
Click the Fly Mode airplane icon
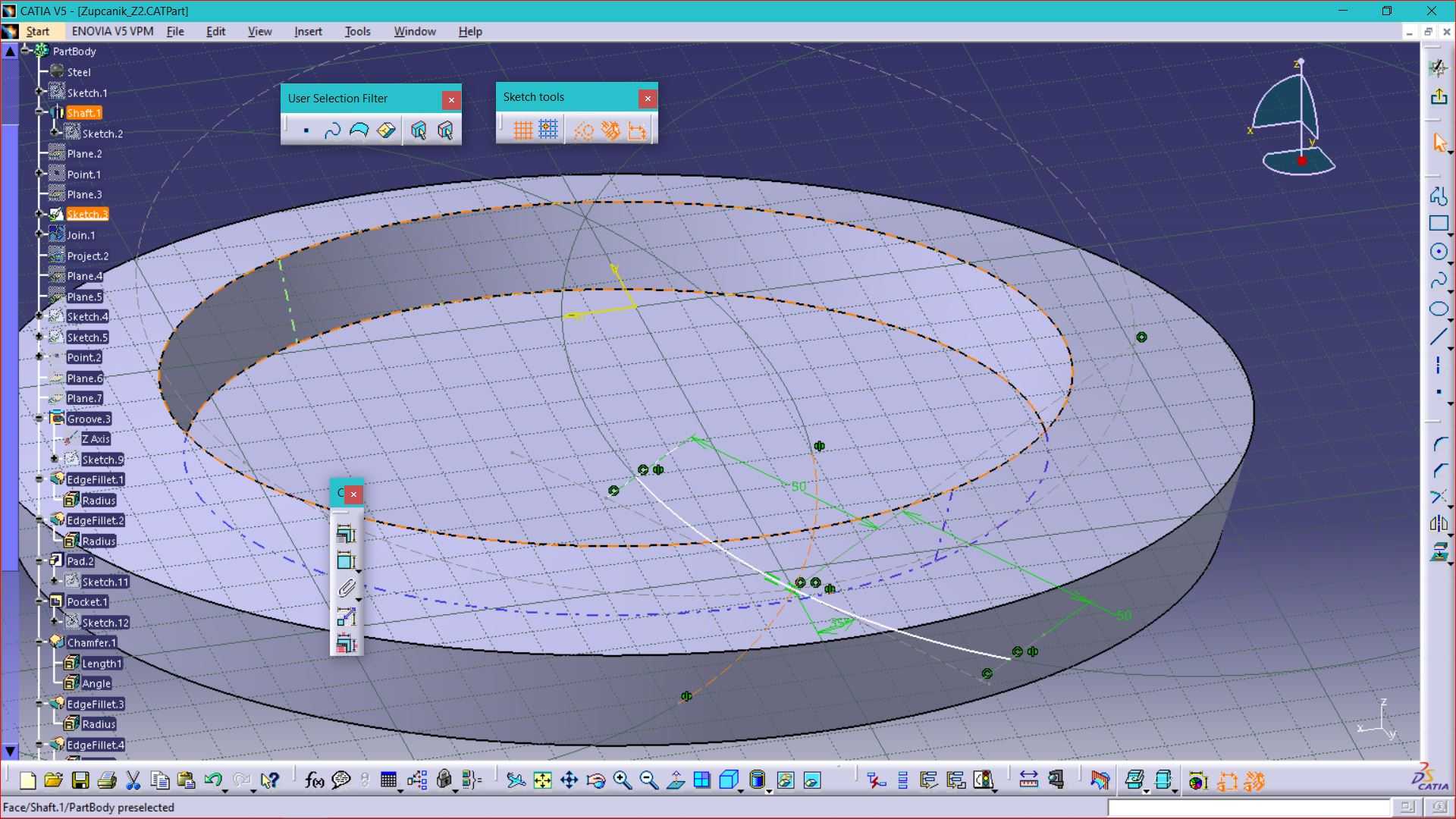click(516, 780)
